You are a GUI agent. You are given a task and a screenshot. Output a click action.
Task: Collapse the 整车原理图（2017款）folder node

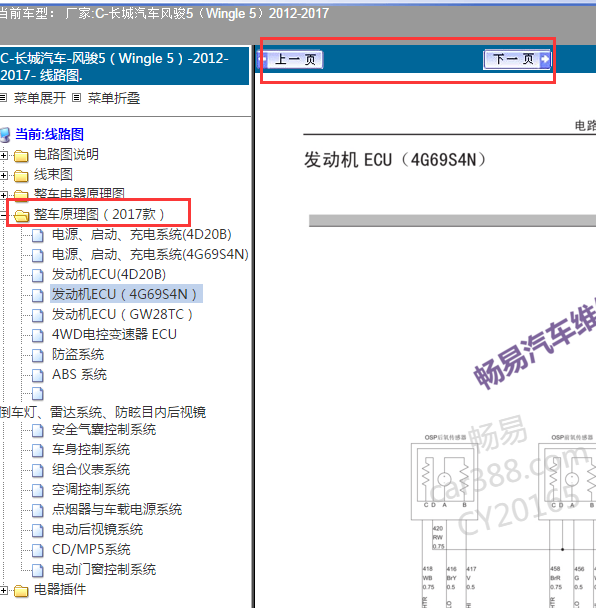coord(3,215)
